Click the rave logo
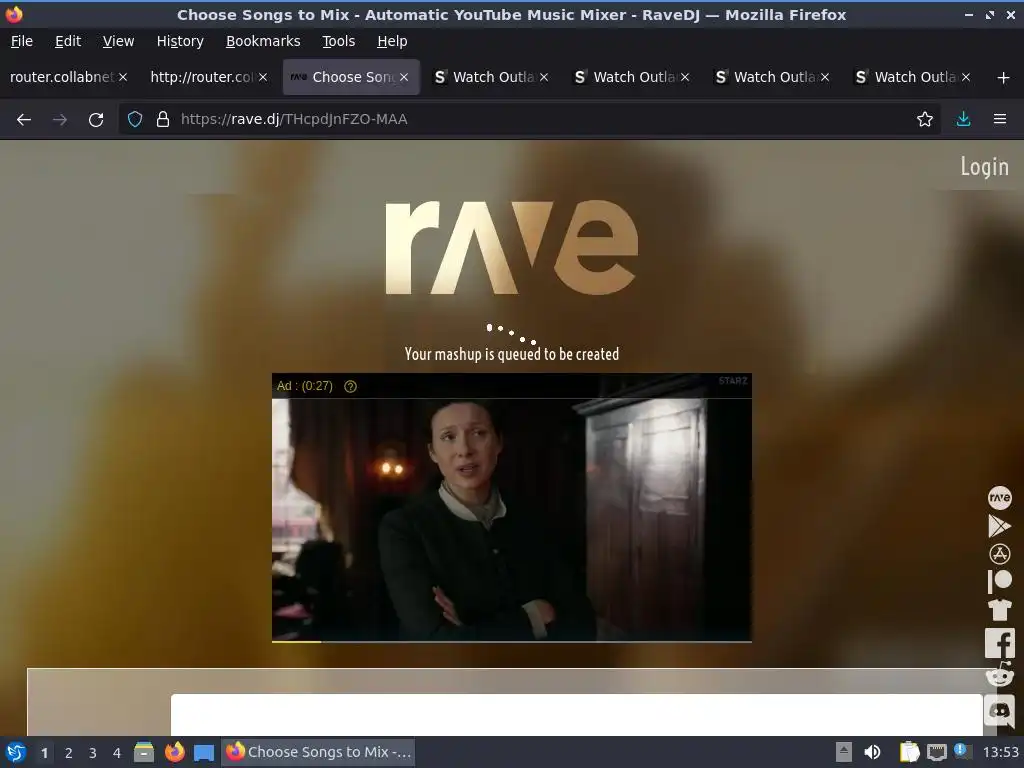 click(511, 247)
